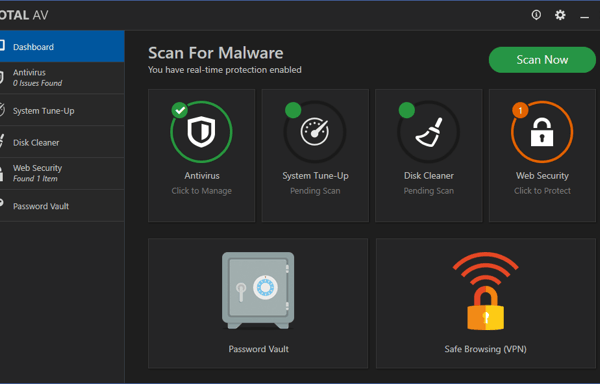Open Disk Cleaner in the sidebar
Image resolution: width=600 pixels, height=384 pixels.
pos(62,142)
